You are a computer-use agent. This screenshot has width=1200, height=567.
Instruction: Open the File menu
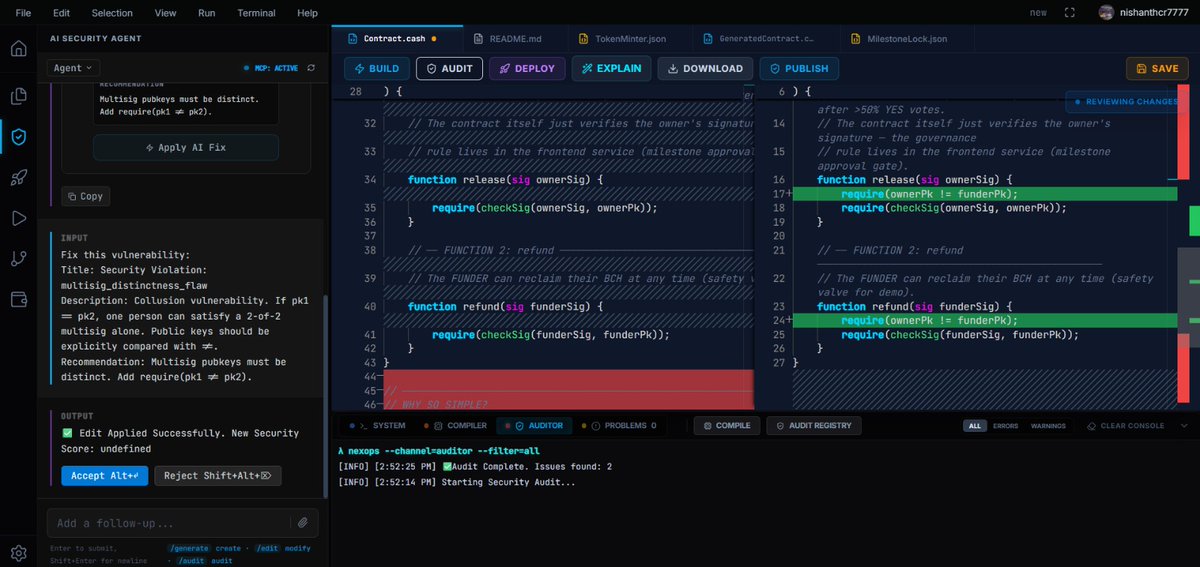coord(23,13)
